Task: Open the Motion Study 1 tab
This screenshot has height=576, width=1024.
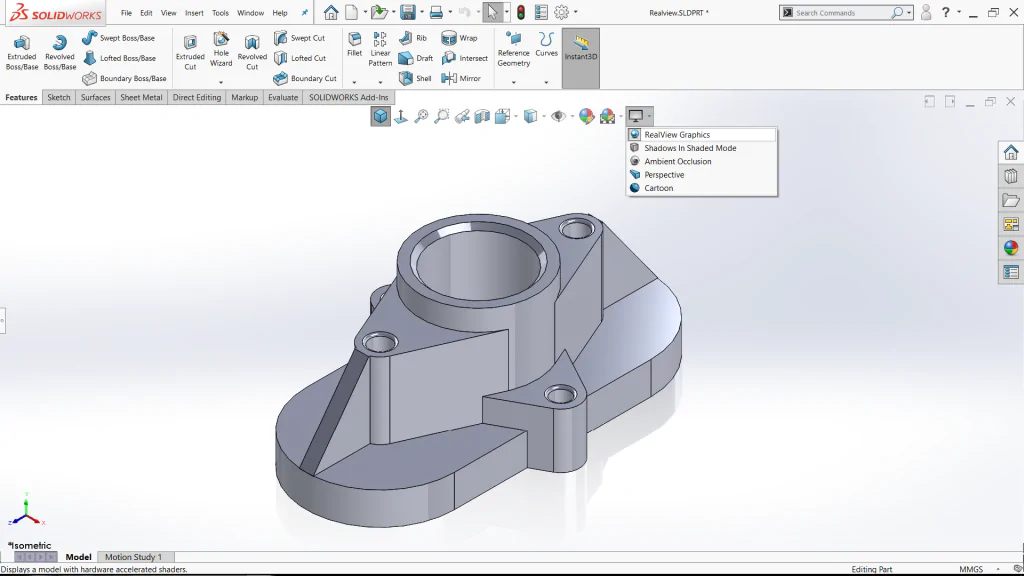Action: tap(133, 557)
